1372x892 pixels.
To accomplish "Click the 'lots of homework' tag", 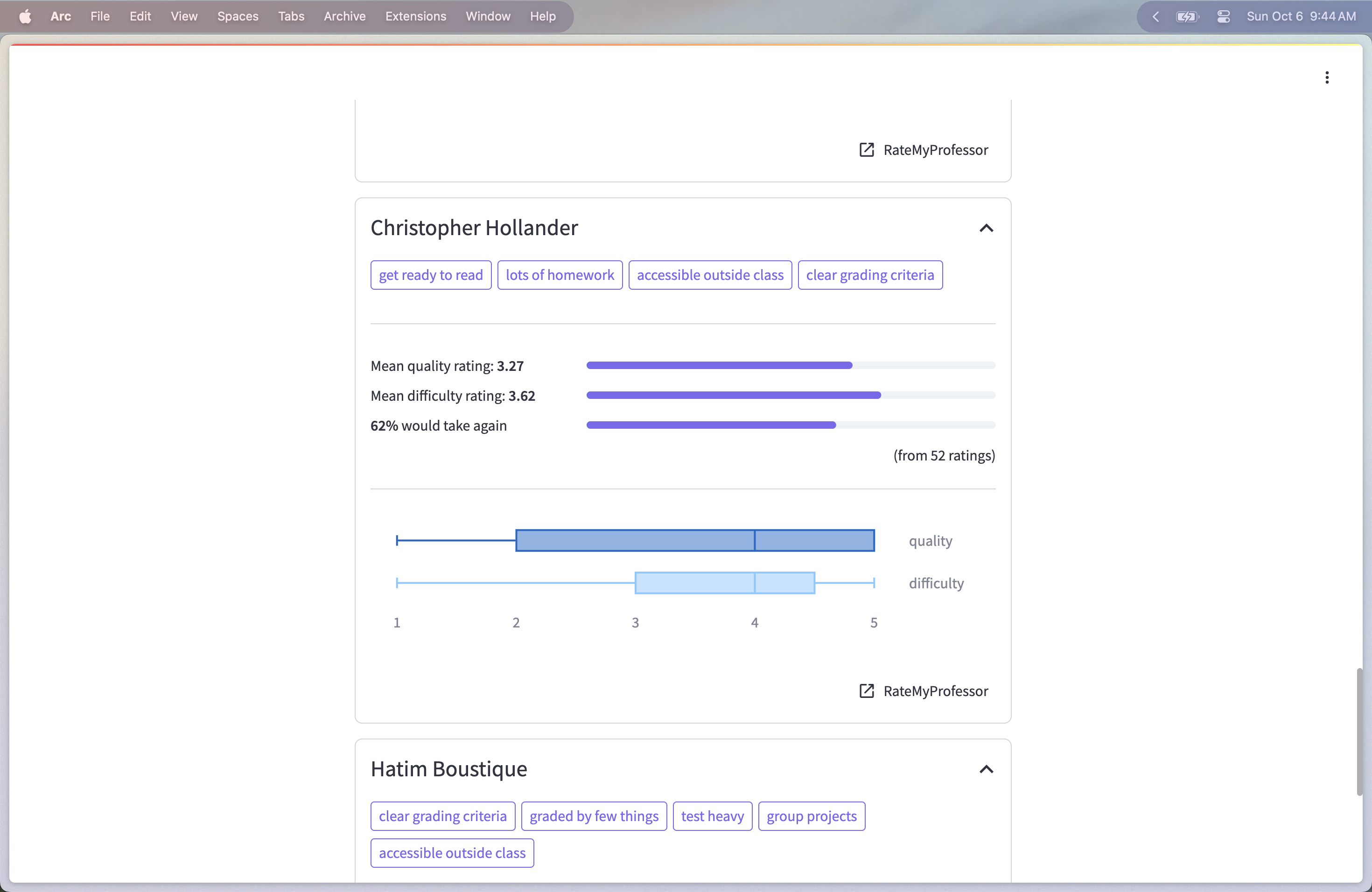I will pyautogui.click(x=559, y=275).
